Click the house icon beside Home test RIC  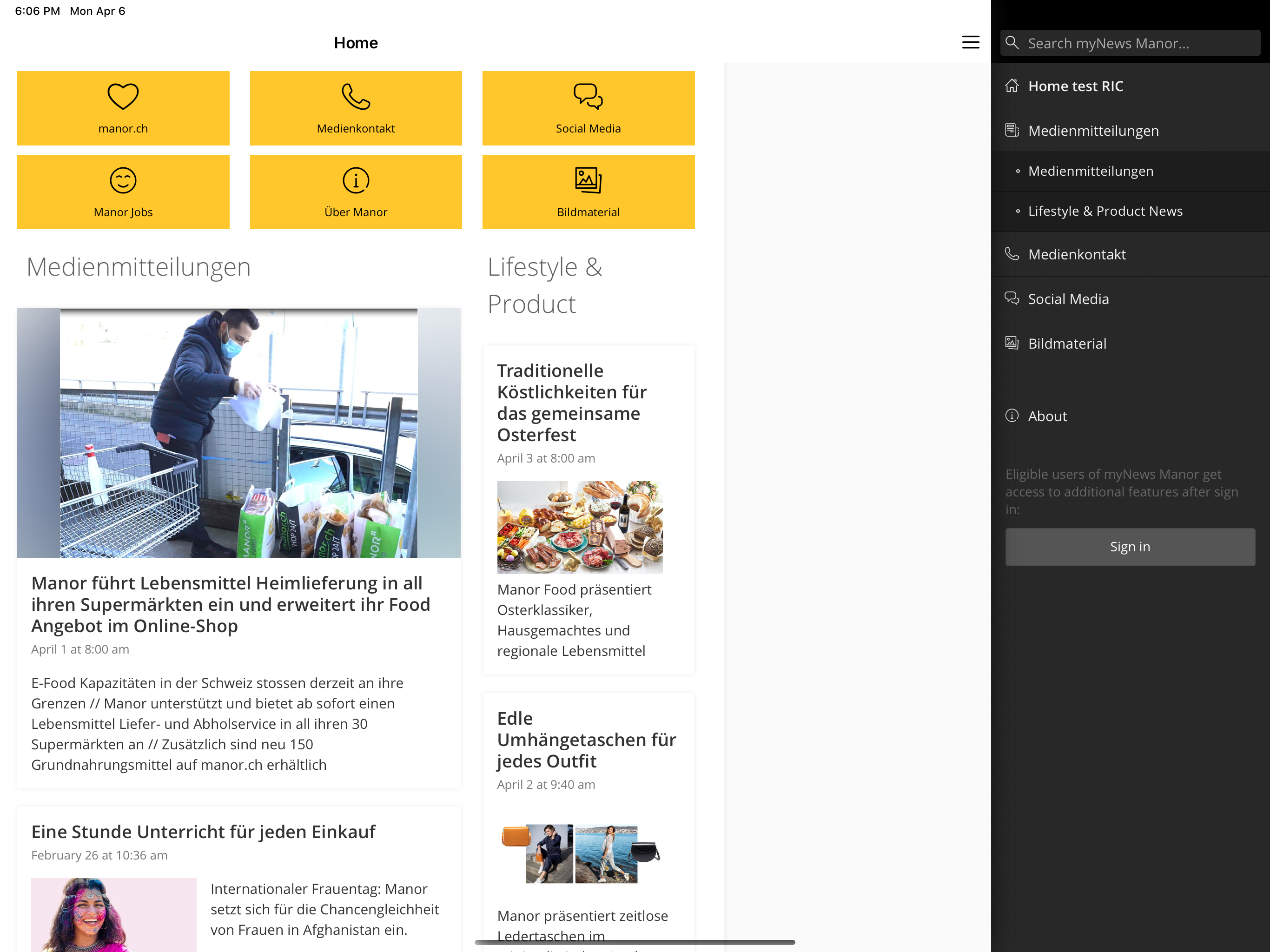tap(1012, 86)
